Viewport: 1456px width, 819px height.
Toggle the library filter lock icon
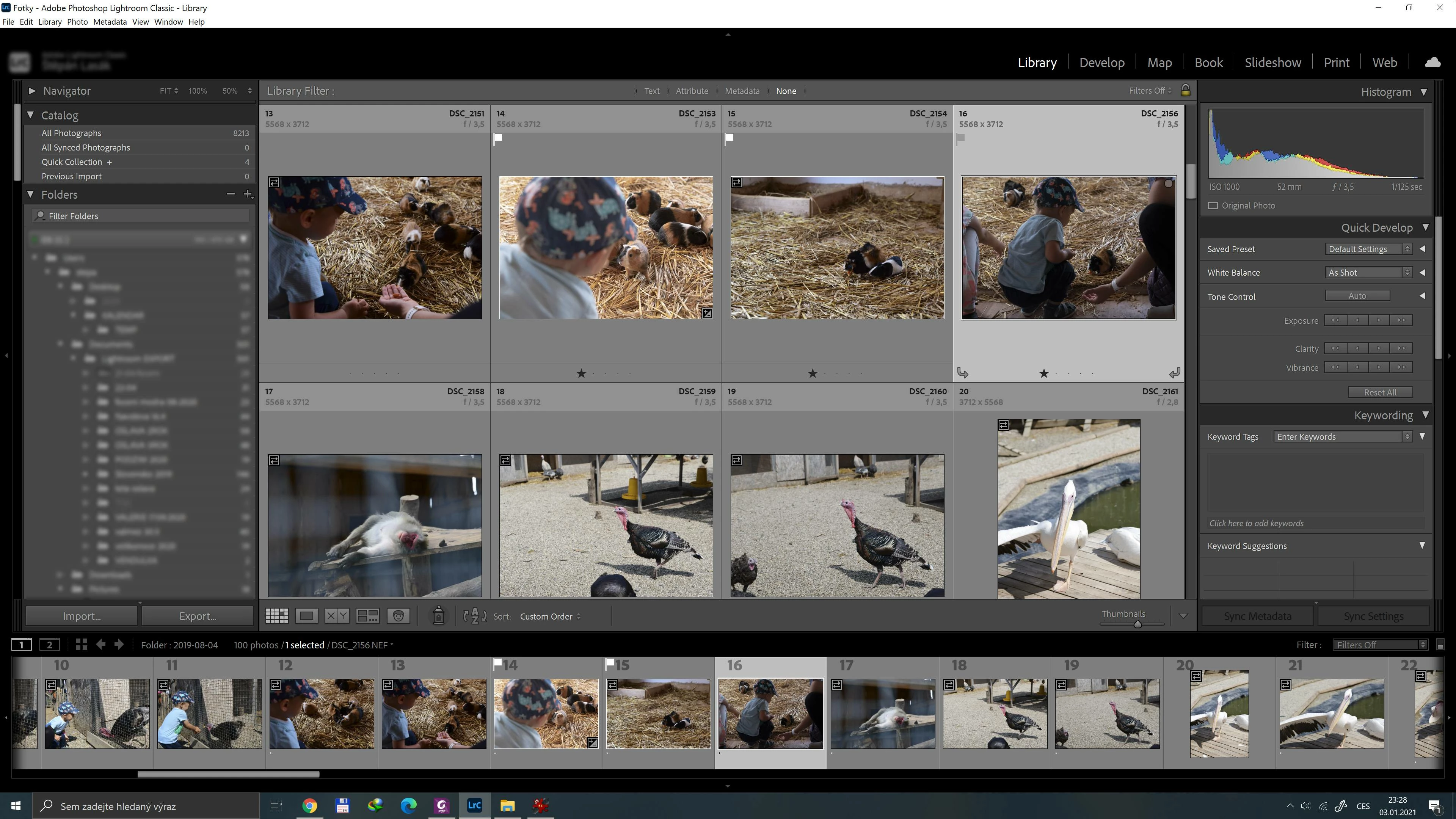[1185, 91]
